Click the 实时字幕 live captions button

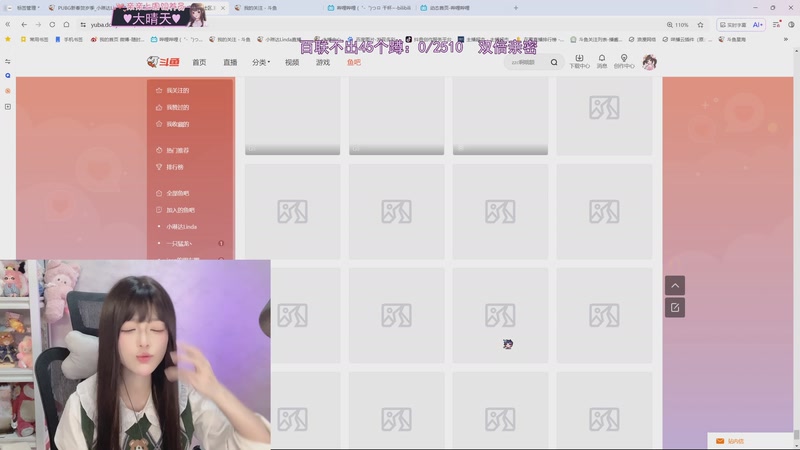point(733,24)
